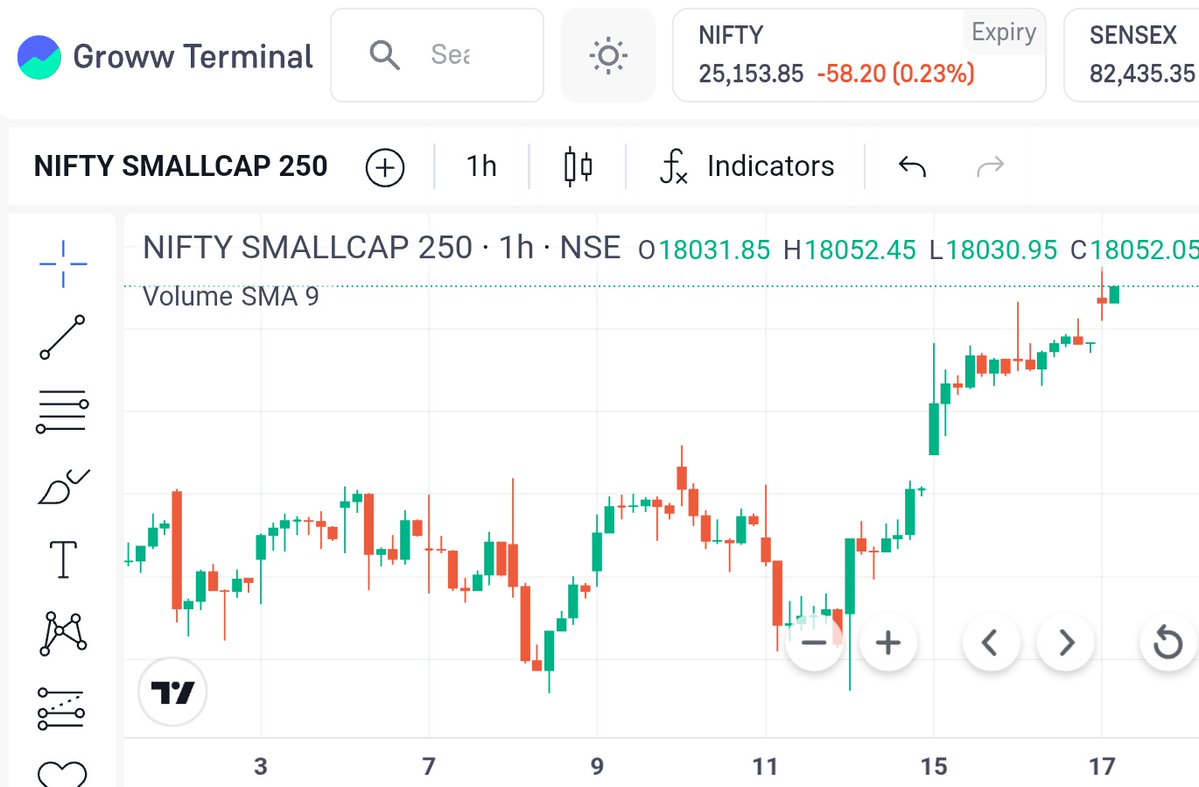Select the XABCD pattern tool
The height and width of the screenshot is (787, 1199).
(63, 633)
